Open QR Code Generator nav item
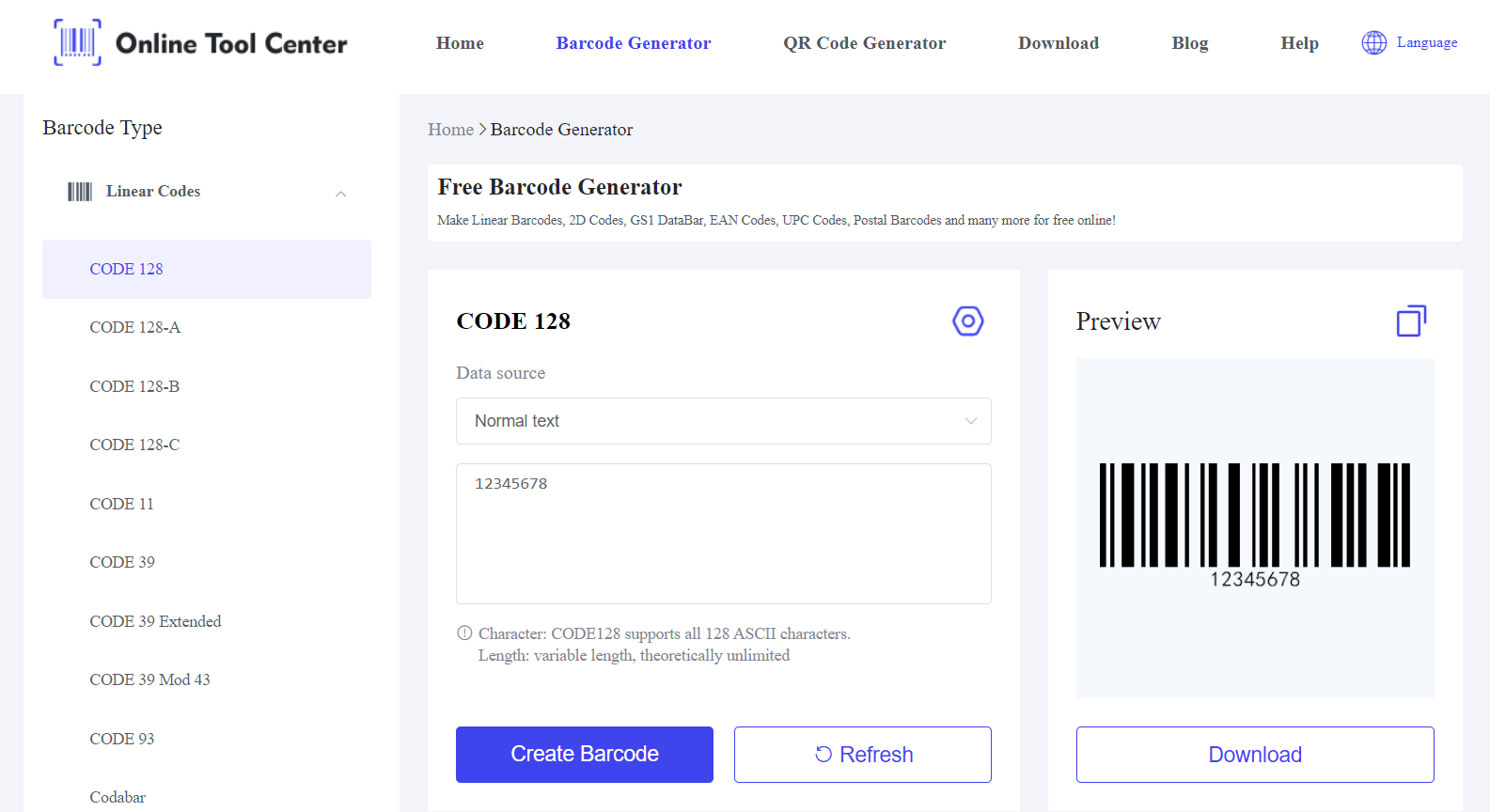Viewport: 1490px width, 812px height. point(864,43)
